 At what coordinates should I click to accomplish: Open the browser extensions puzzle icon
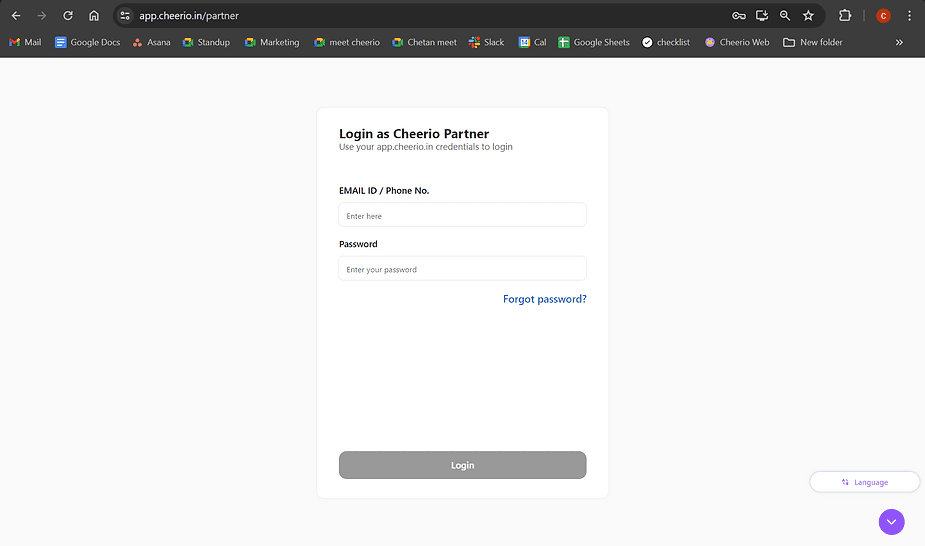(845, 16)
